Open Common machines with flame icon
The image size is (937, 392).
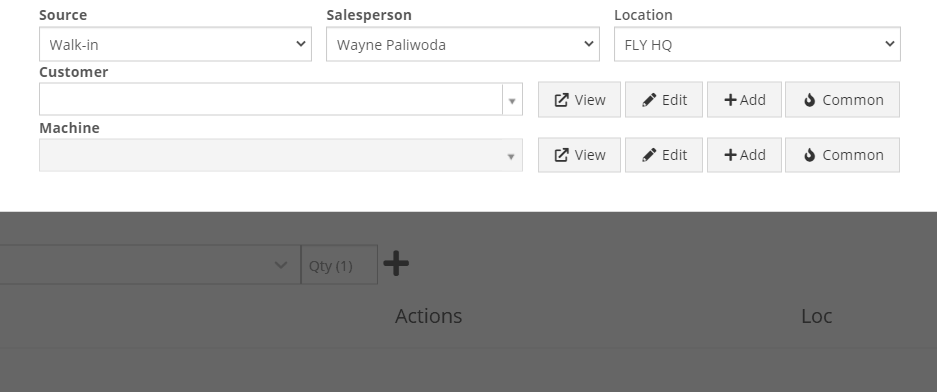842,155
